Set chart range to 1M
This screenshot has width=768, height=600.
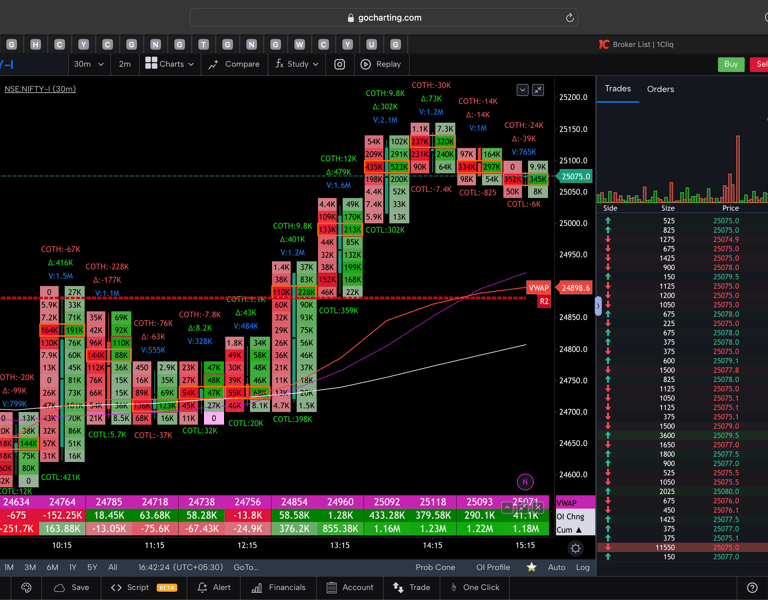point(9,567)
